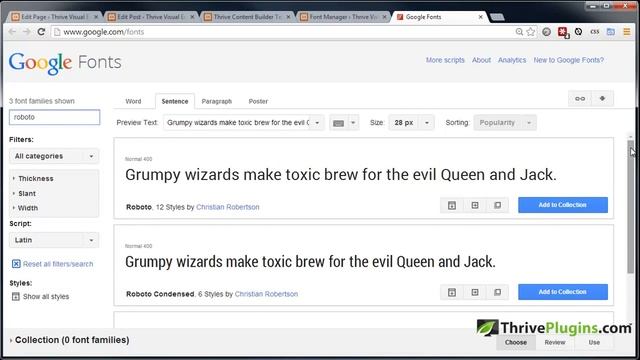Click the font list vertical scrollbar

click(x=631, y=207)
